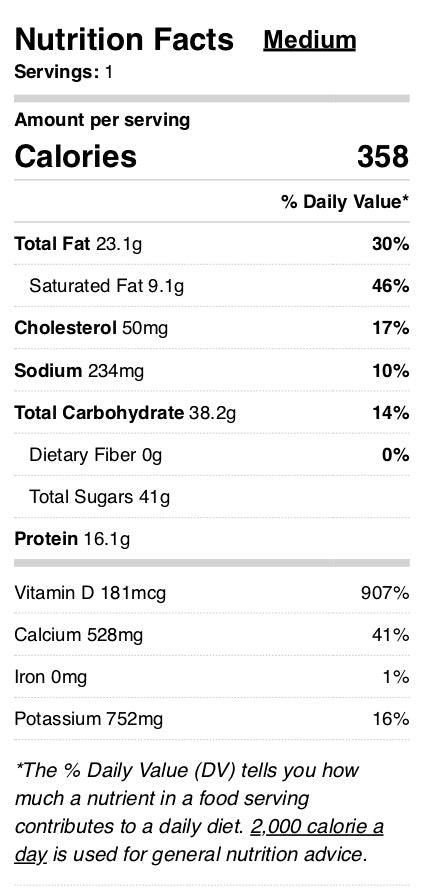Select the Nutrition Facts heading
Image resolution: width=423 pixels, height=888 pixels.
point(124,40)
